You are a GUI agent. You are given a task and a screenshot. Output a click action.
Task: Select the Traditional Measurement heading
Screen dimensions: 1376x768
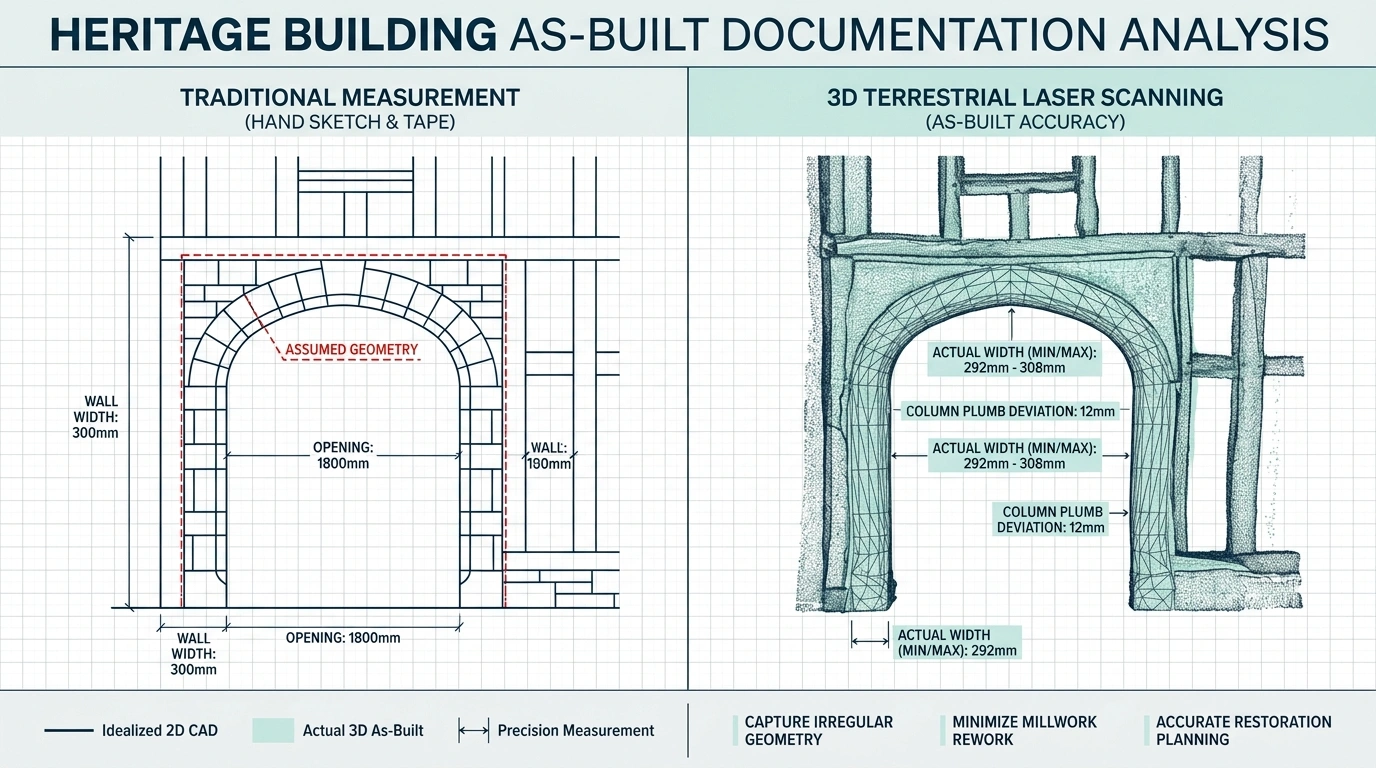click(350, 98)
